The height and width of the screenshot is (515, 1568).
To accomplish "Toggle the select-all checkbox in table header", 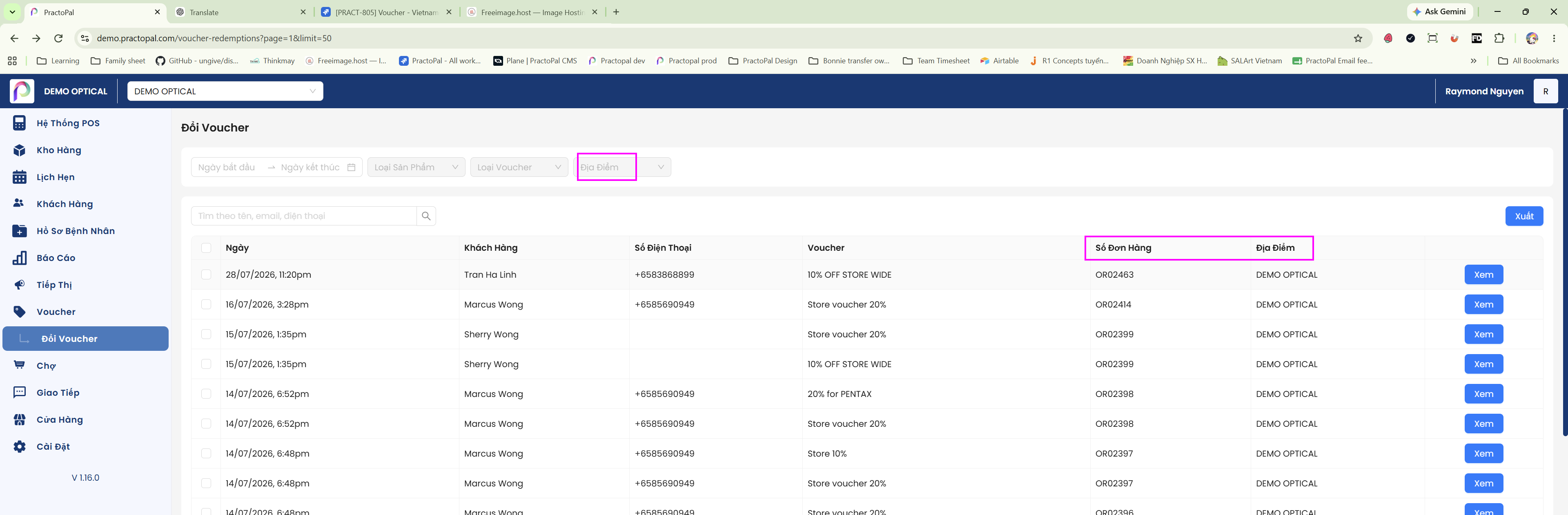I will tap(206, 248).
